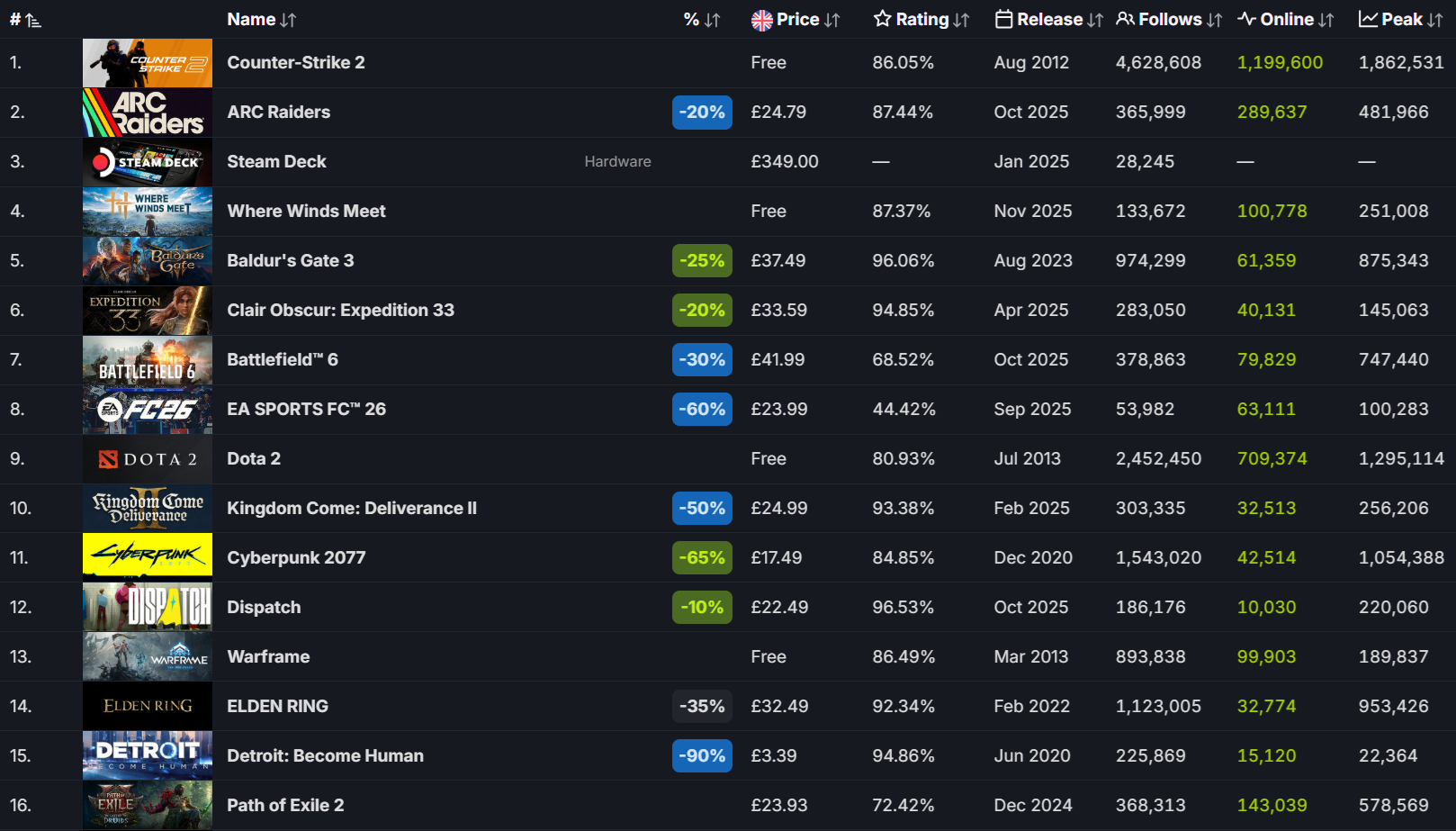
Task: Select the 709,374 online count for Dota 2
Action: [x=1272, y=458]
